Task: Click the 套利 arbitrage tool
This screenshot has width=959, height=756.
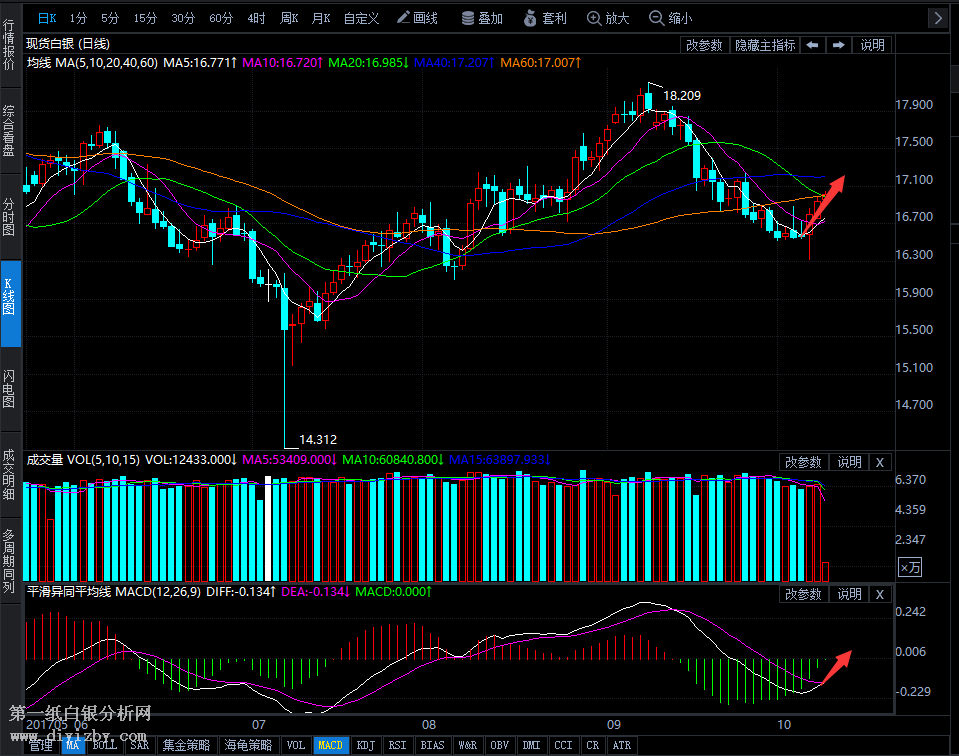Action: (545, 18)
